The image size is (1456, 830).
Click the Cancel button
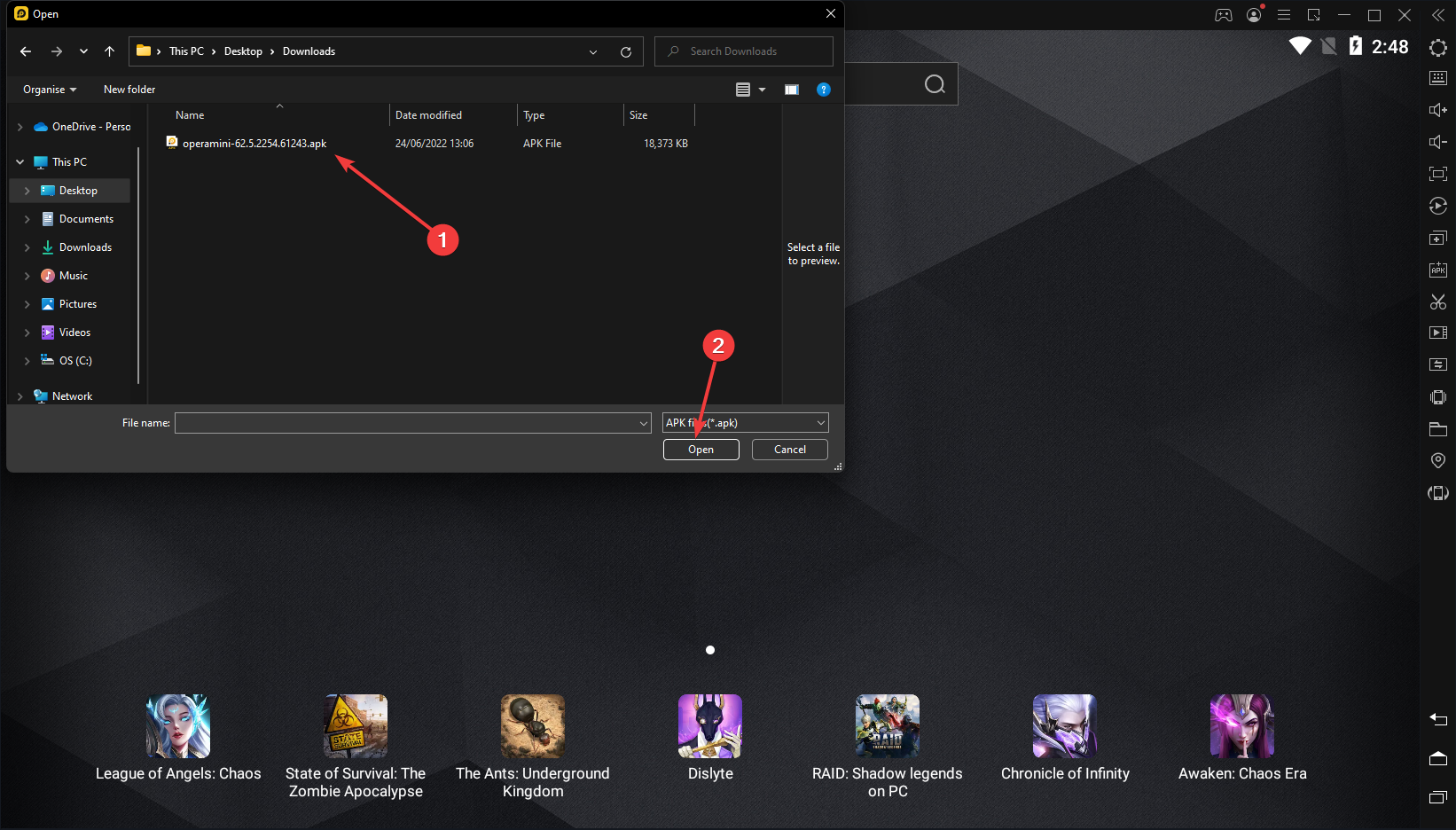click(790, 450)
